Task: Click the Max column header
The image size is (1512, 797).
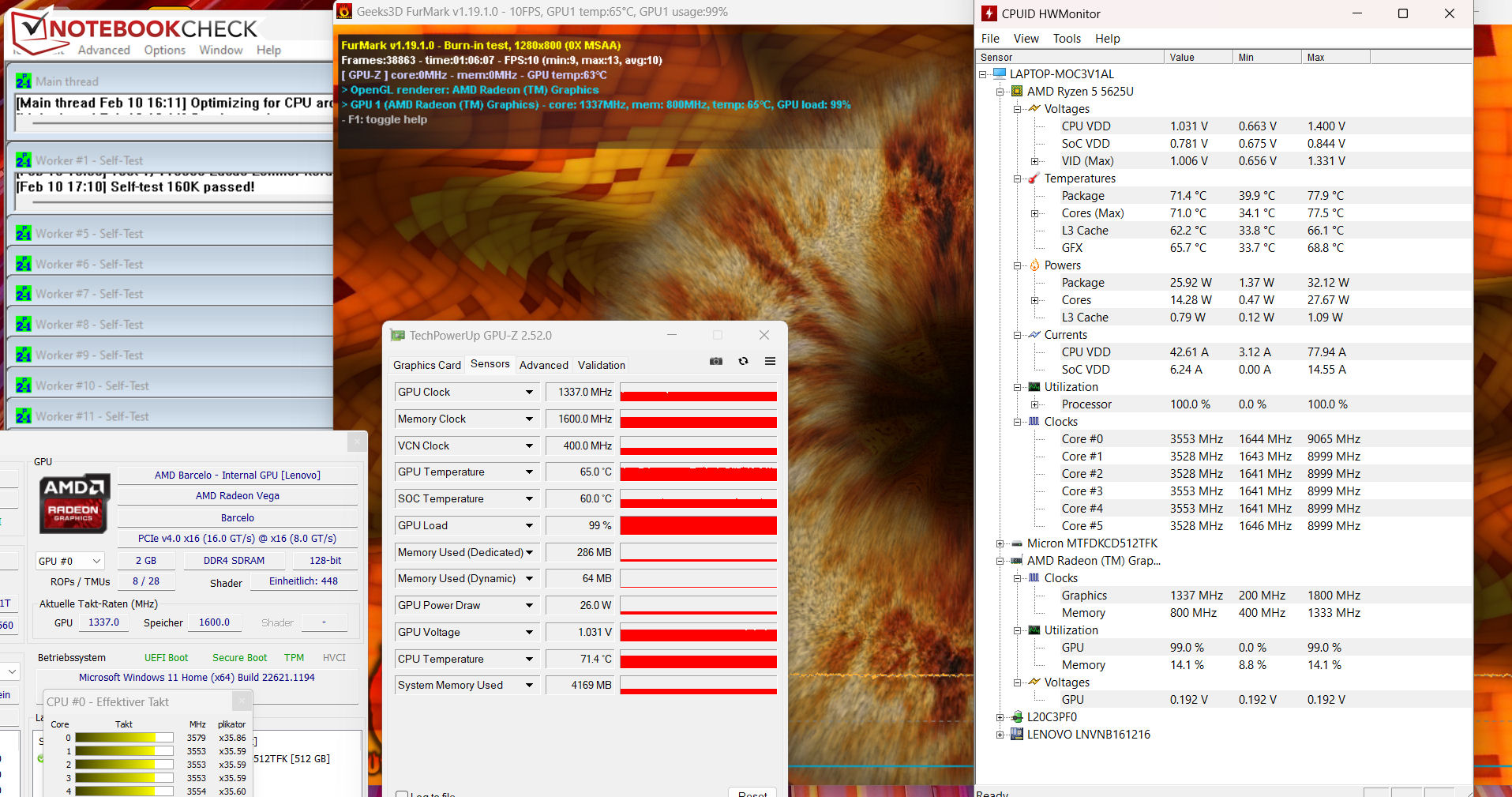Action: pyautogui.click(x=1335, y=57)
